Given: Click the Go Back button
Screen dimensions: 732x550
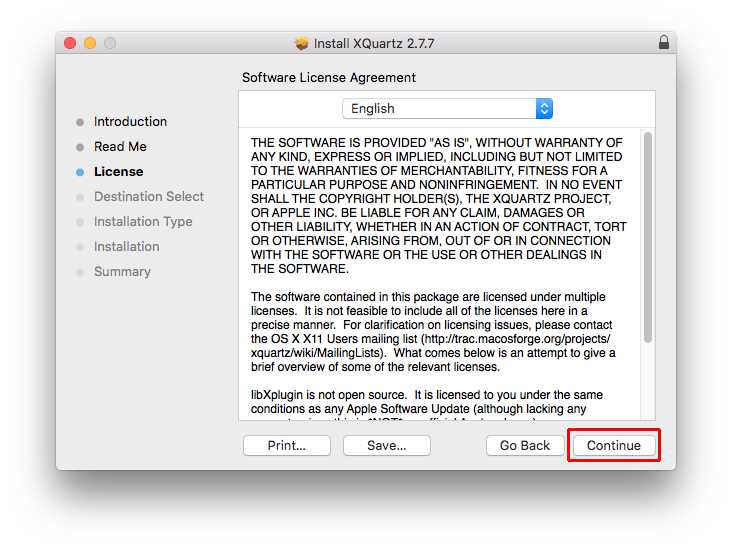Looking at the screenshot, I should pos(525,445).
